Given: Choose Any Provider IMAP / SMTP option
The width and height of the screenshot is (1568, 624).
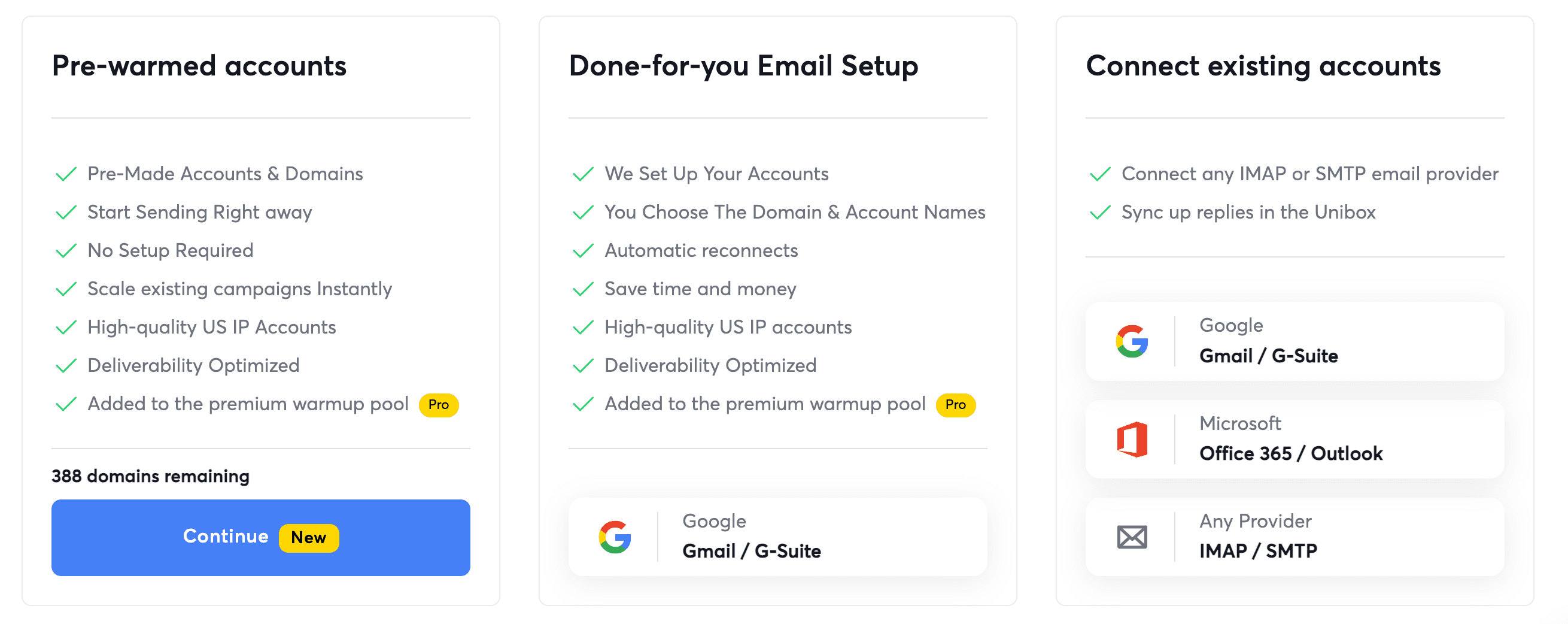Looking at the screenshot, I should [x=1294, y=537].
